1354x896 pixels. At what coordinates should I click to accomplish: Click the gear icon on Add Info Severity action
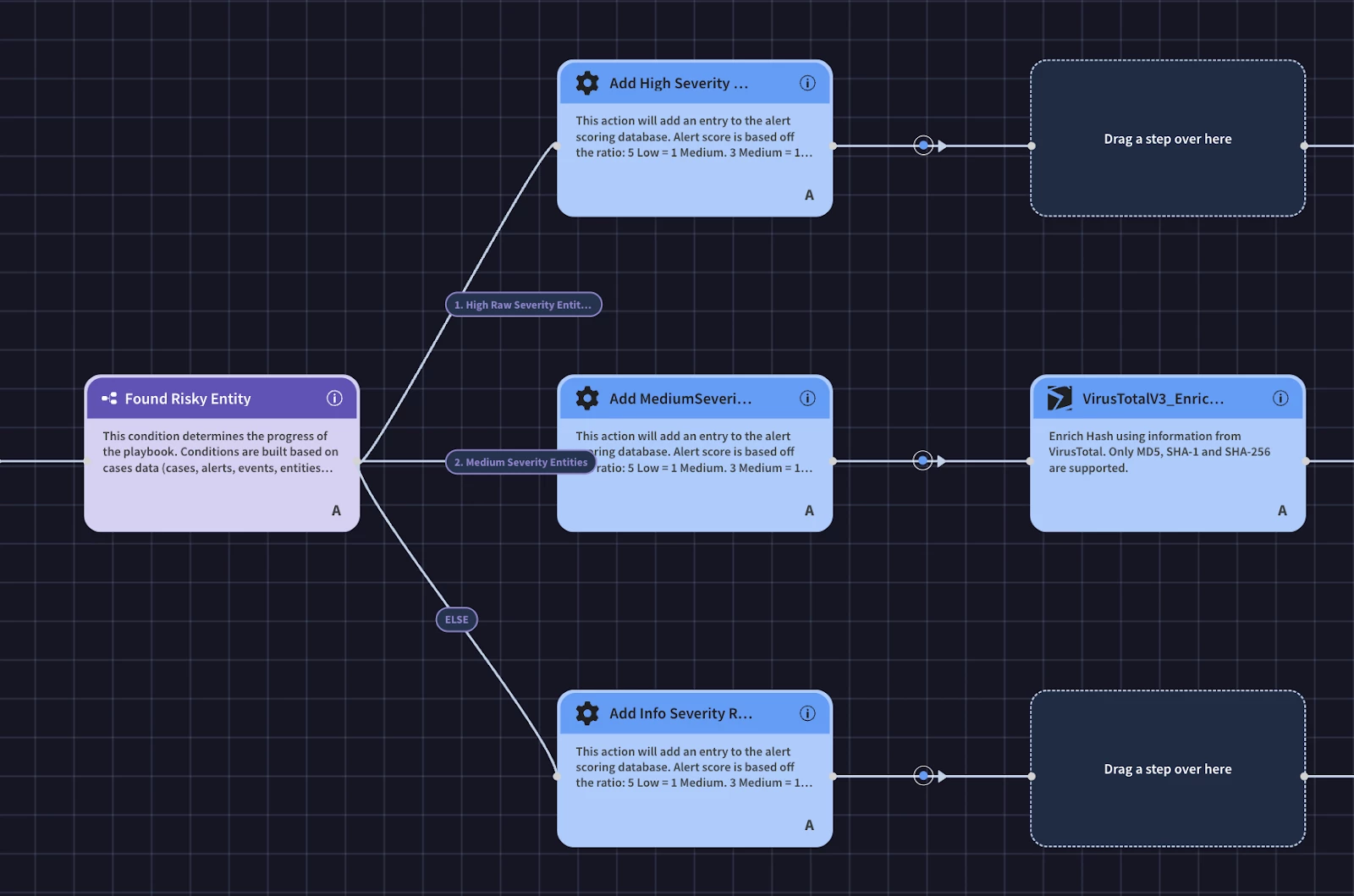[586, 713]
